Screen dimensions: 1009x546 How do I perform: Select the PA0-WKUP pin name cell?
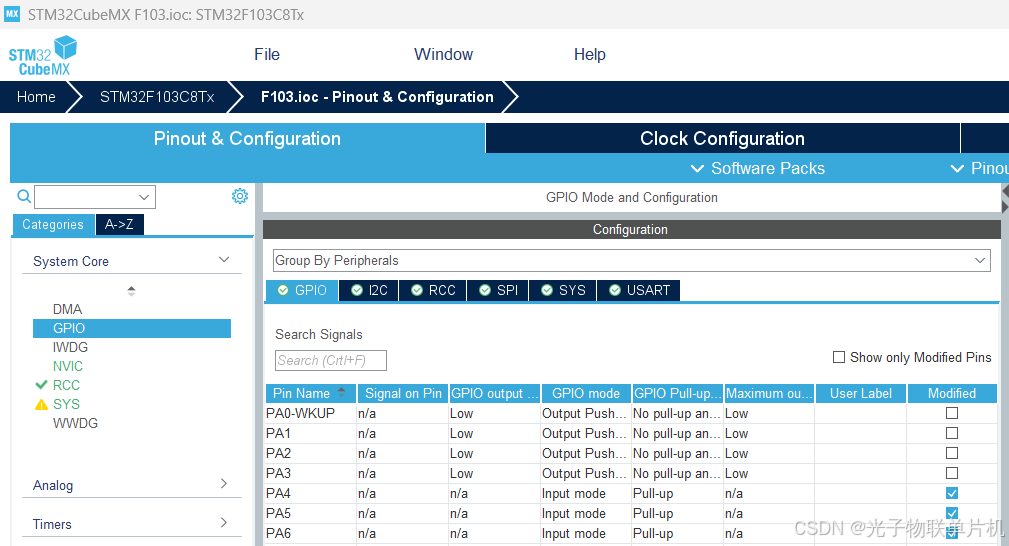tap(311, 413)
